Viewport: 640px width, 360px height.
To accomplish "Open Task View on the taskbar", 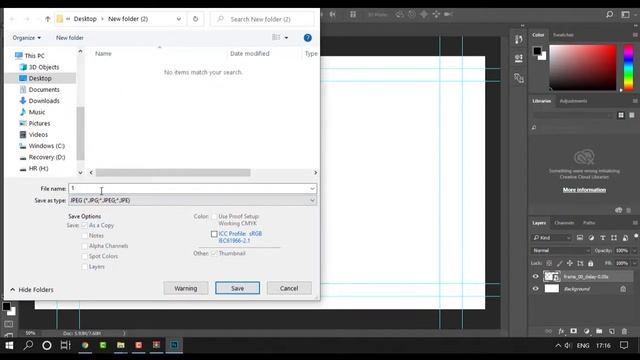I will pyautogui.click(x=65, y=345).
